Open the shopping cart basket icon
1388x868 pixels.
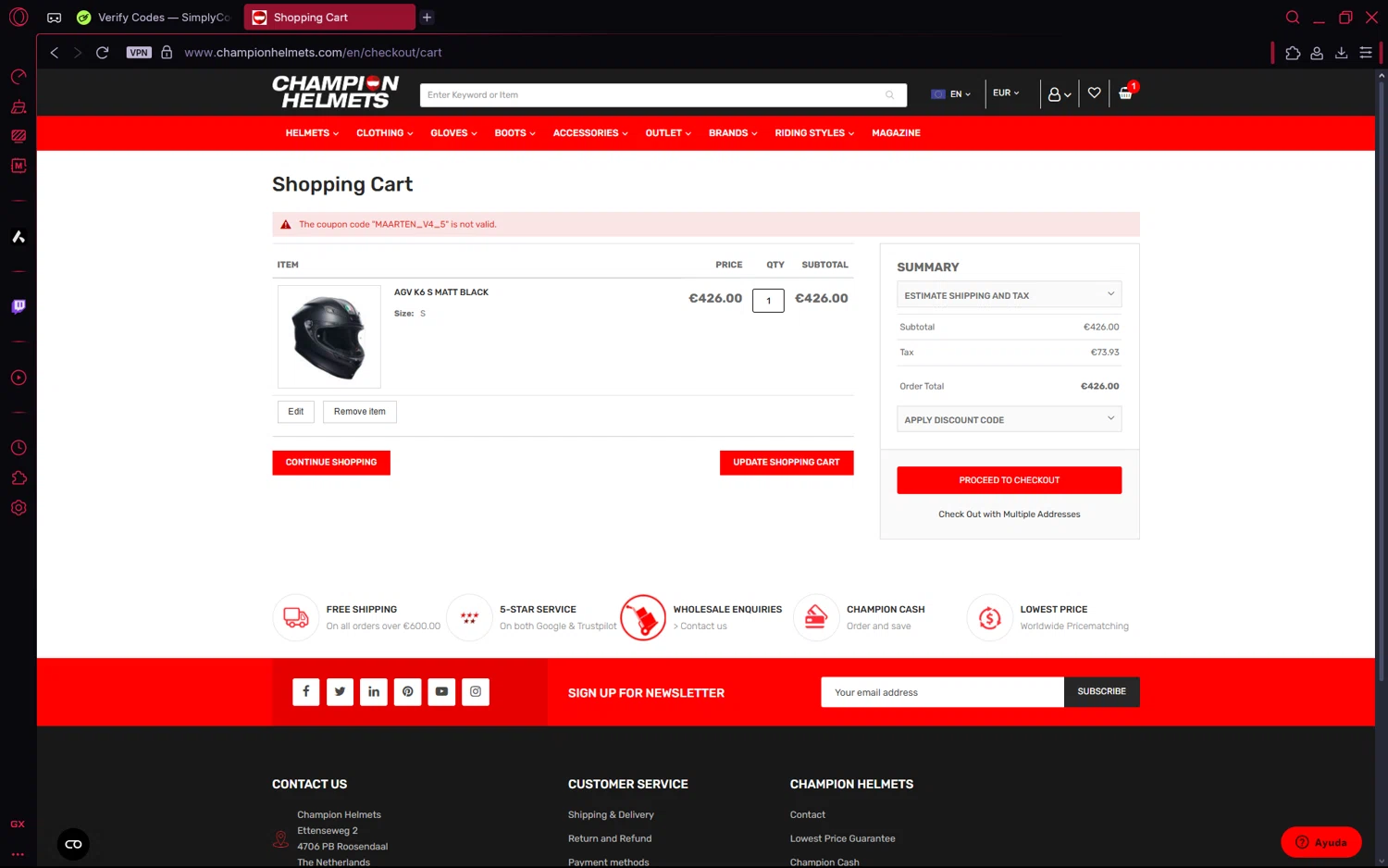pyautogui.click(x=1126, y=93)
